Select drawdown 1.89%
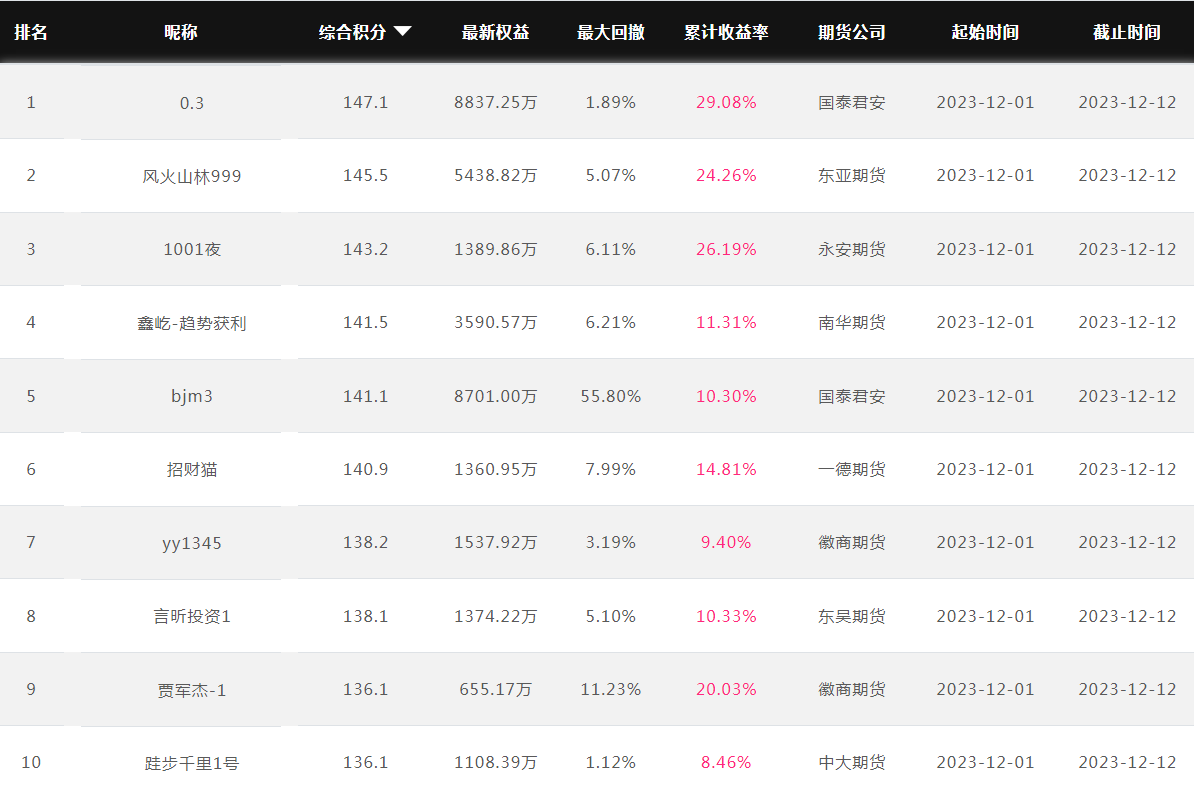The height and width of the screenshot is (796, 1194). click(611, 102)
